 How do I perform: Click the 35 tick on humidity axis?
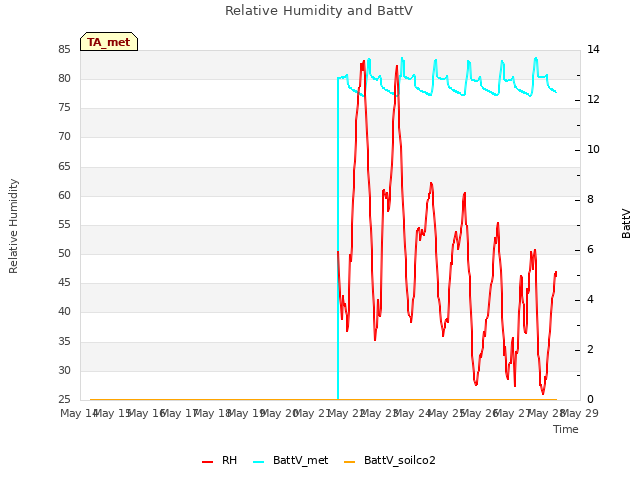coord(64,341)
